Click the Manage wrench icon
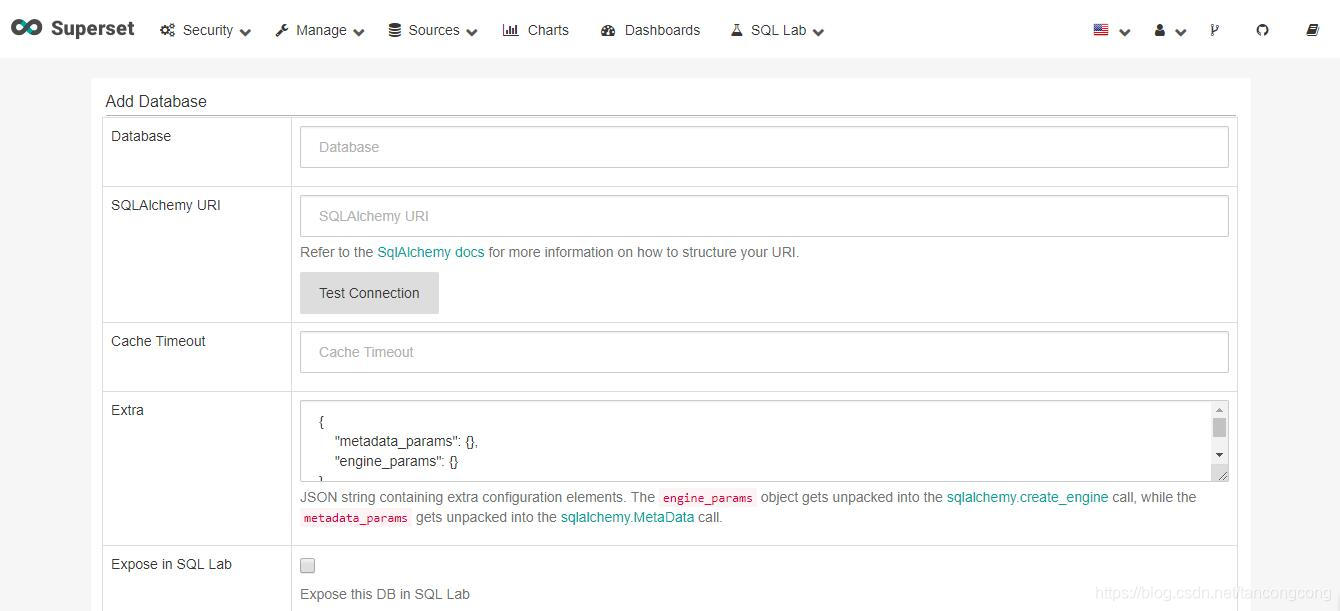1340x611 pixels. click(282, 30)
